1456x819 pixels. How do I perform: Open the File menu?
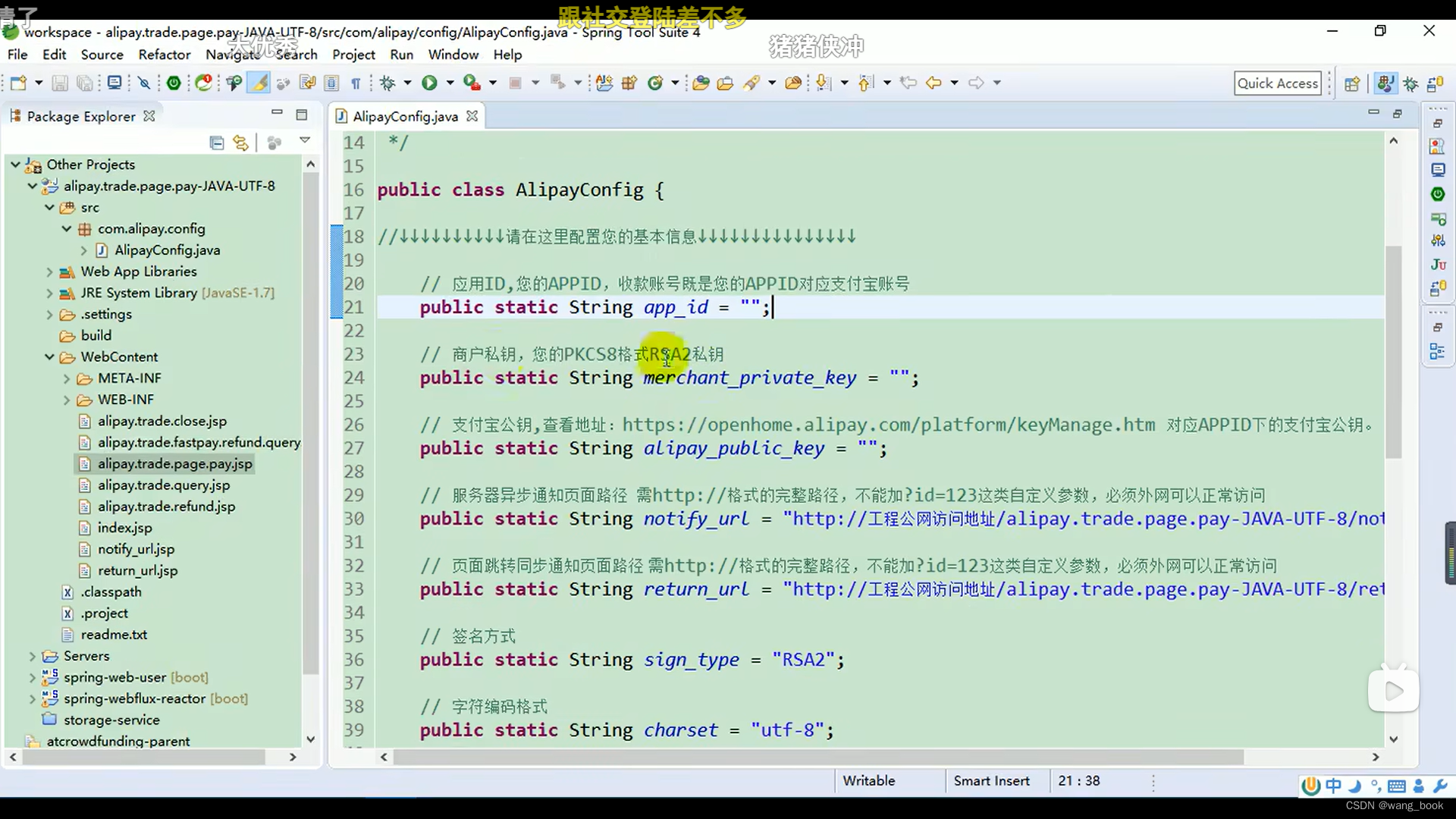click(x=17, y=55)
